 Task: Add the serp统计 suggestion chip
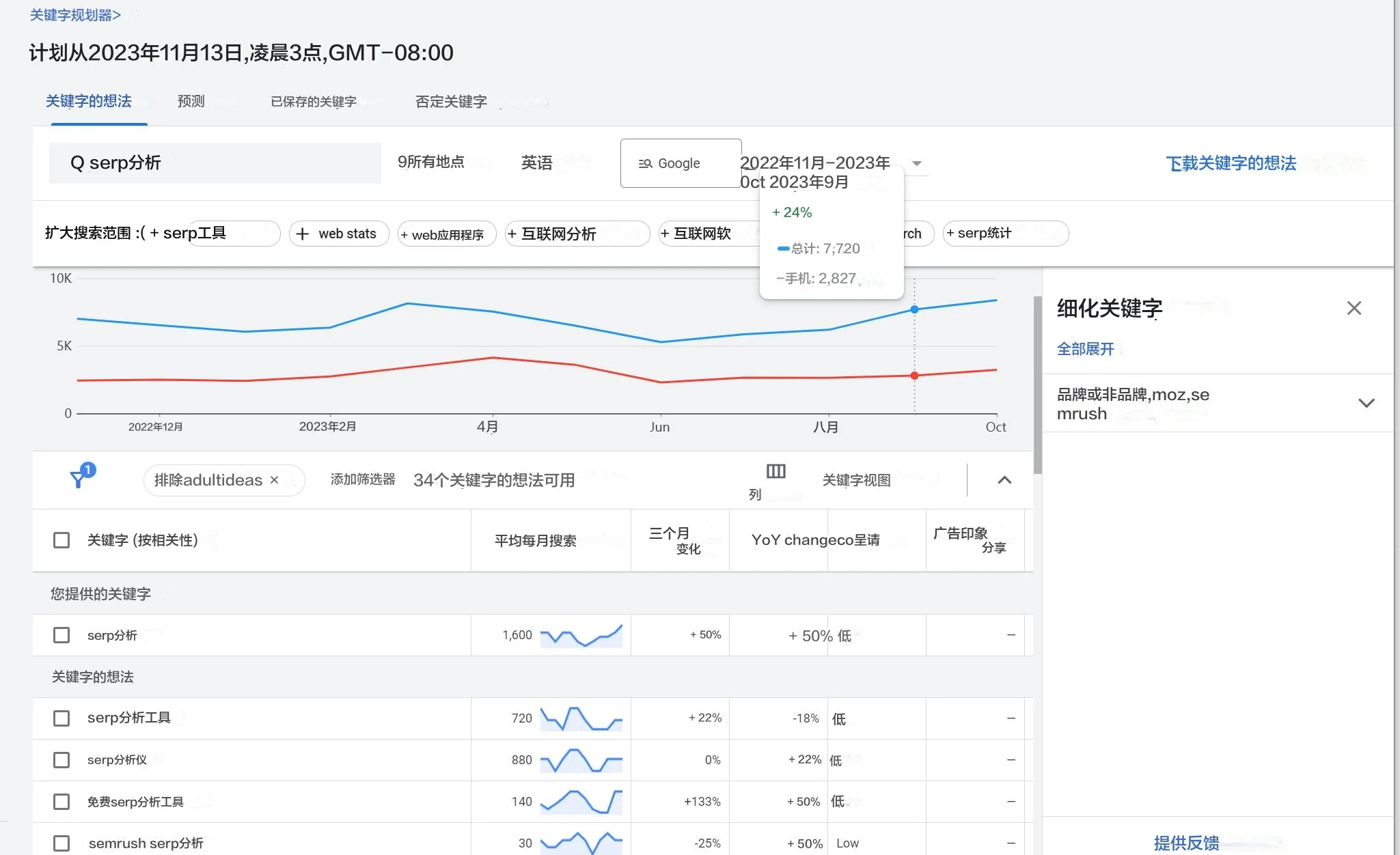tap(1006, 234)
